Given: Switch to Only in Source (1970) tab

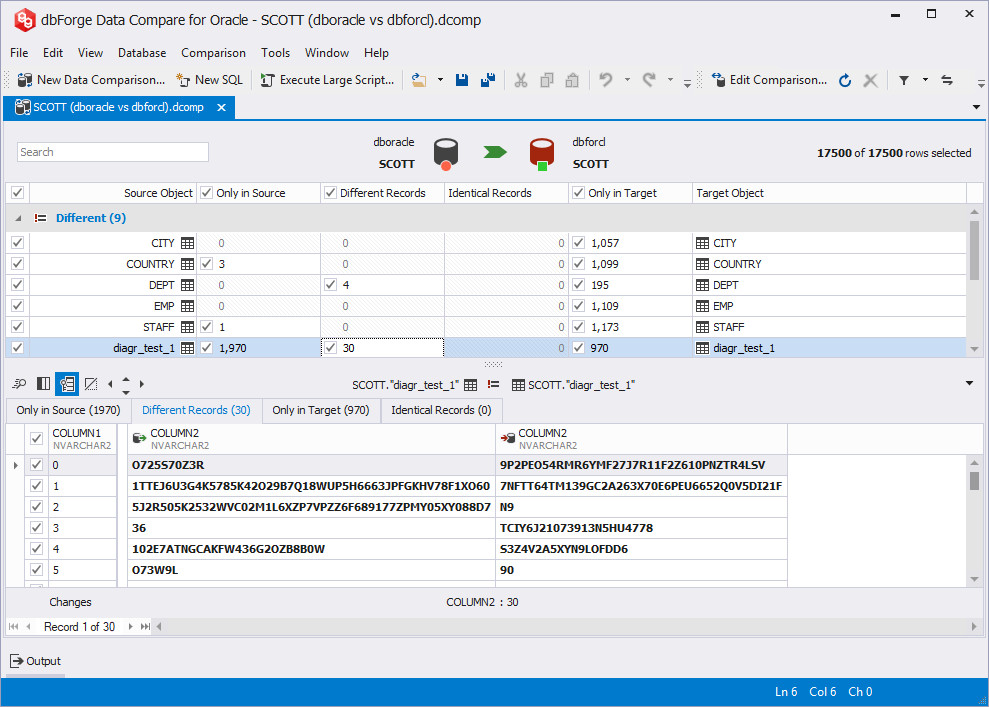Looking at the screenshot, I should coord(68,410).
